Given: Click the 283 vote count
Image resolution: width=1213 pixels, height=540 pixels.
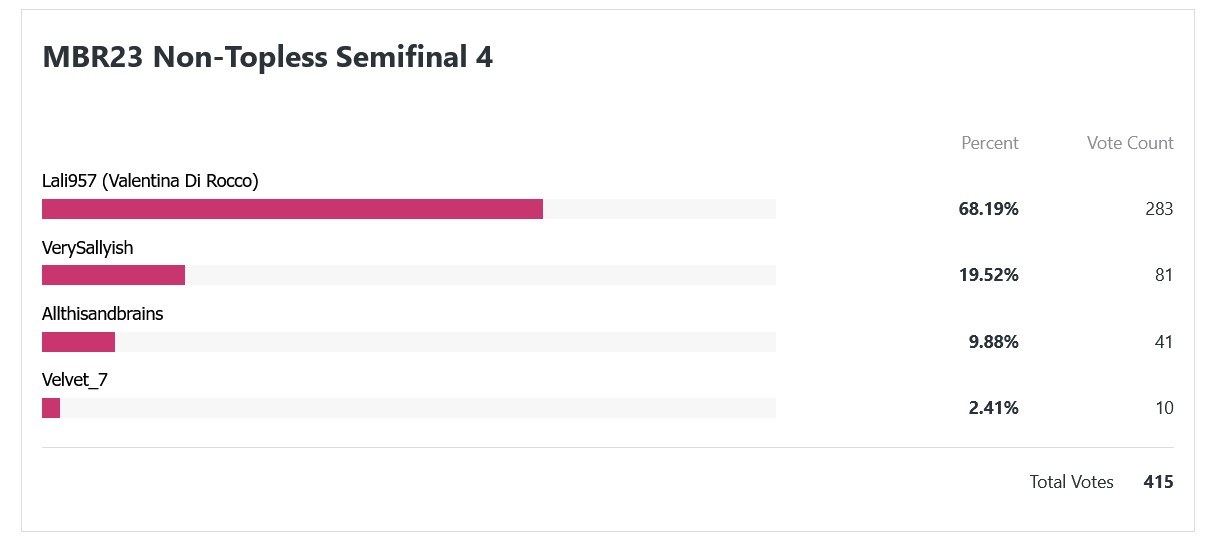Looking at the screenshot, I should click(1159, 209).
